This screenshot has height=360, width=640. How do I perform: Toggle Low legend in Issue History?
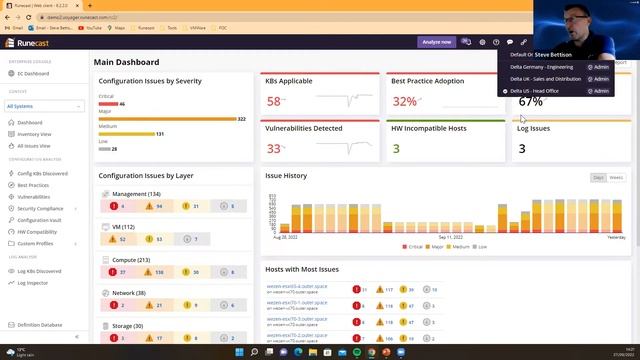pos(480,247)
